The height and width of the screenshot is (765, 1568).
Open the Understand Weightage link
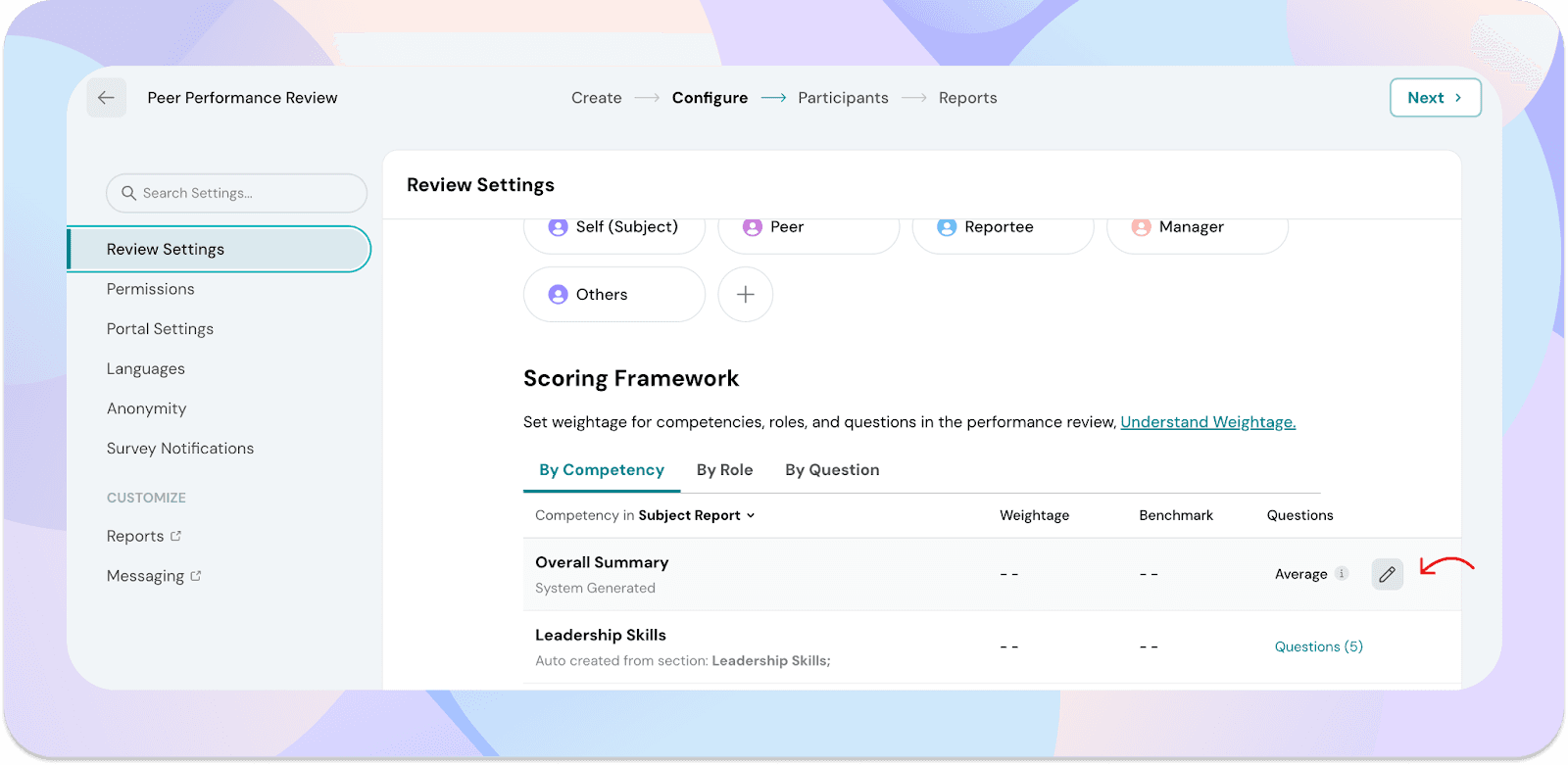[x=1207, y=422]
